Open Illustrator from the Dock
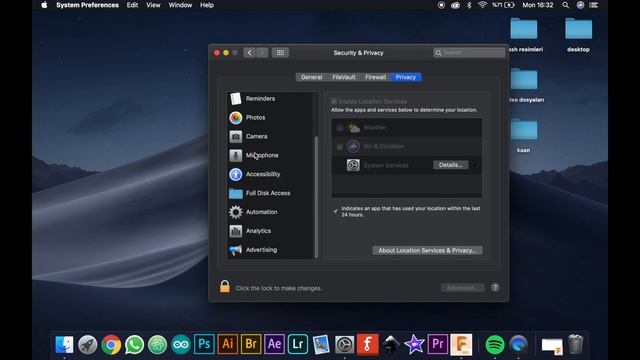Image resolution: width=640 pixels, height=360 pixels. (x=227, y=344)
